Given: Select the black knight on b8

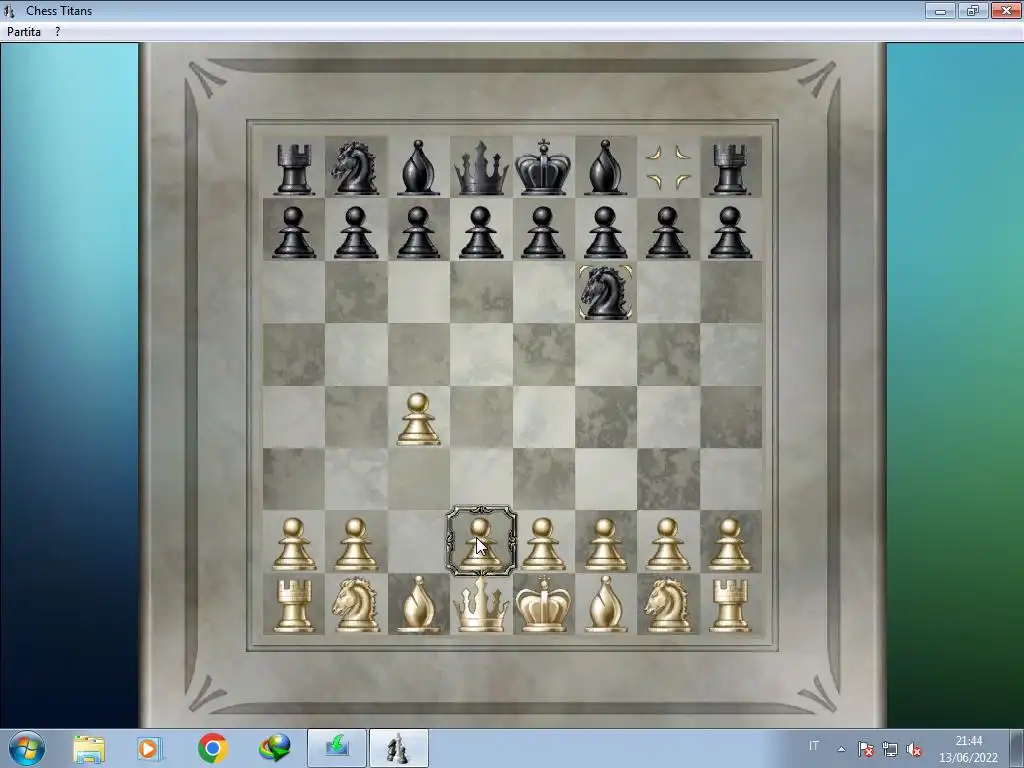Looking at the screenshot, I should click(x=355, y=168).
